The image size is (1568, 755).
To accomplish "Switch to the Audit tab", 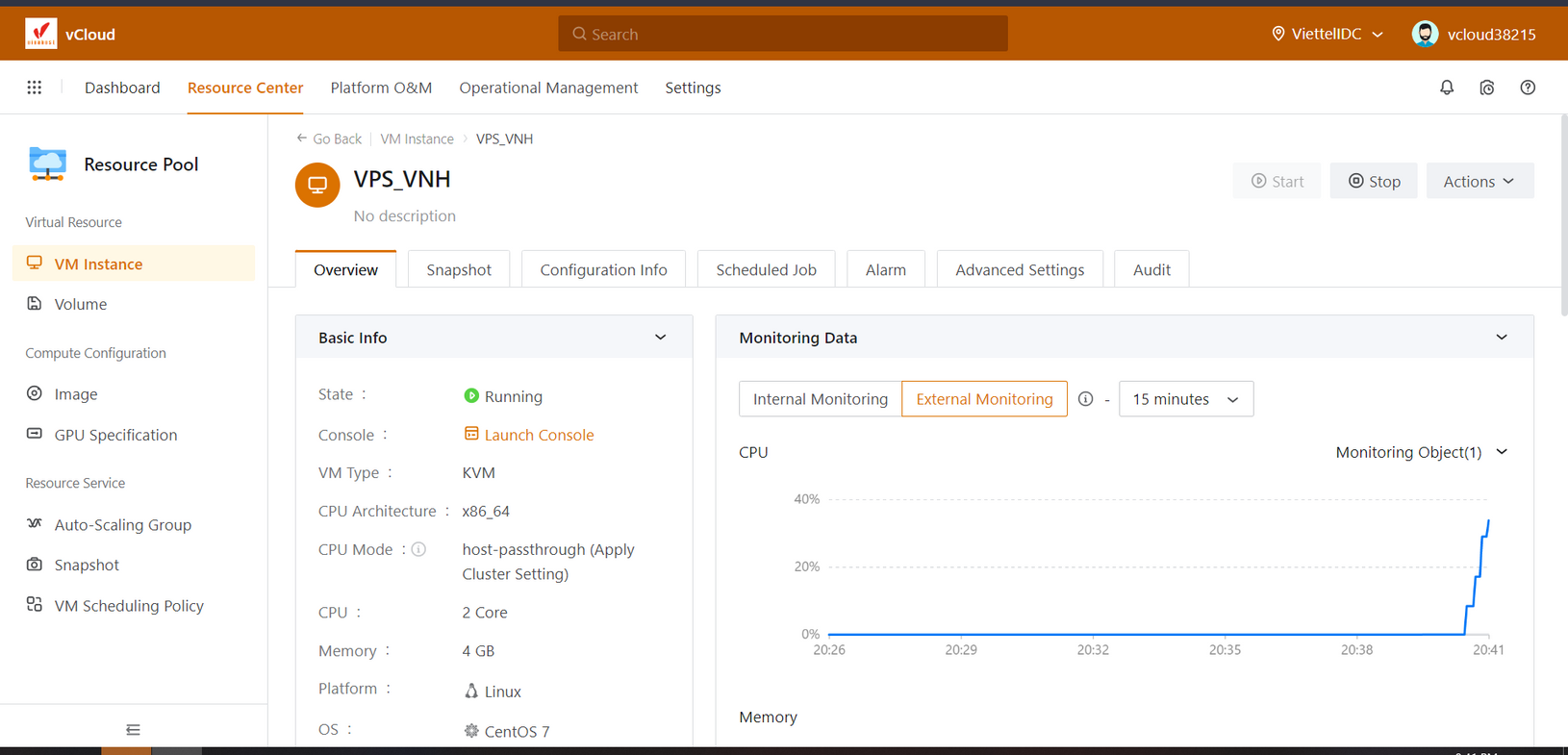I will pyautogui.click(x=1151, y=269).
